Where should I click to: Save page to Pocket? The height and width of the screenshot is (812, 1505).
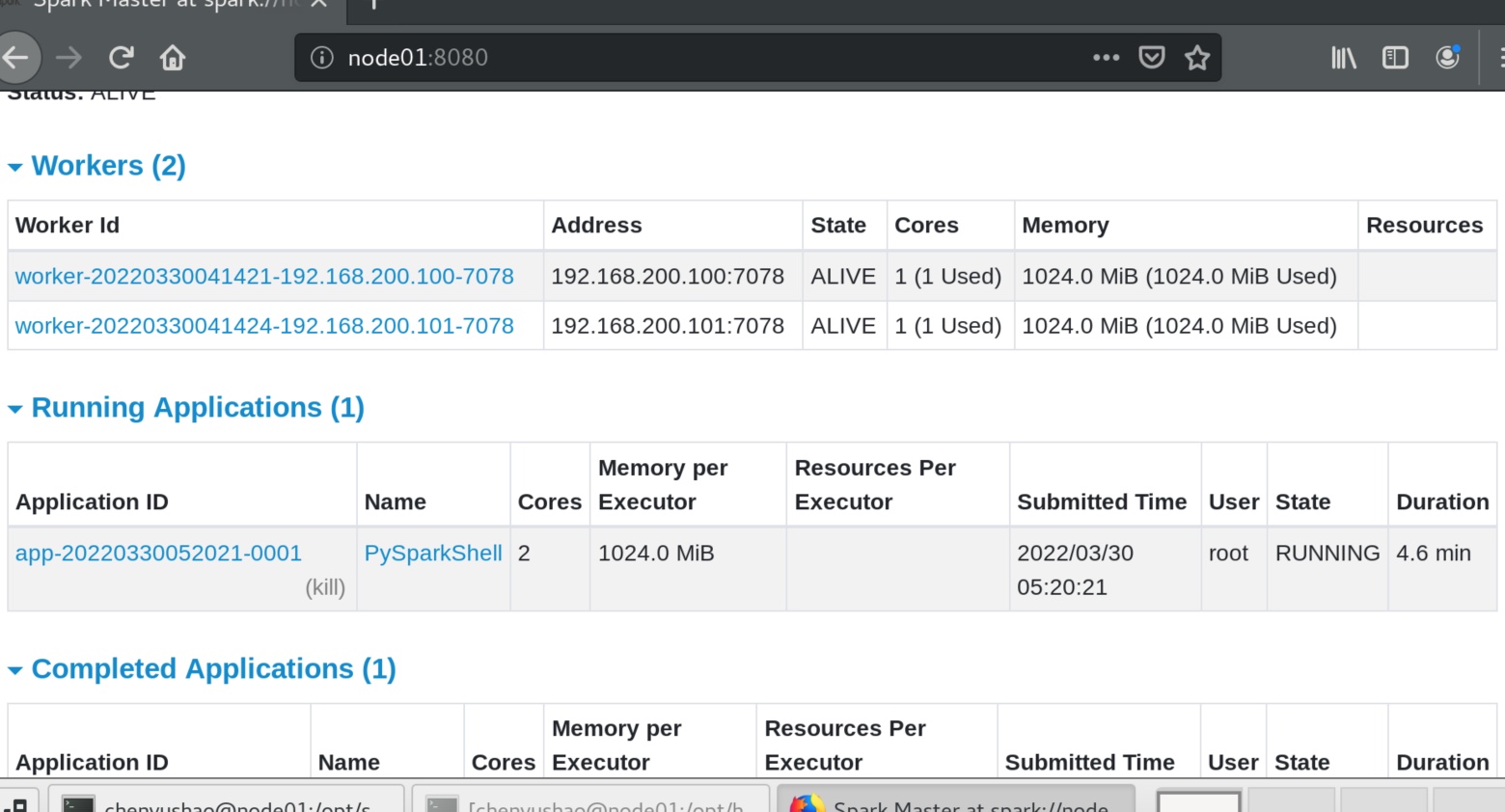tap(1152, 58)
